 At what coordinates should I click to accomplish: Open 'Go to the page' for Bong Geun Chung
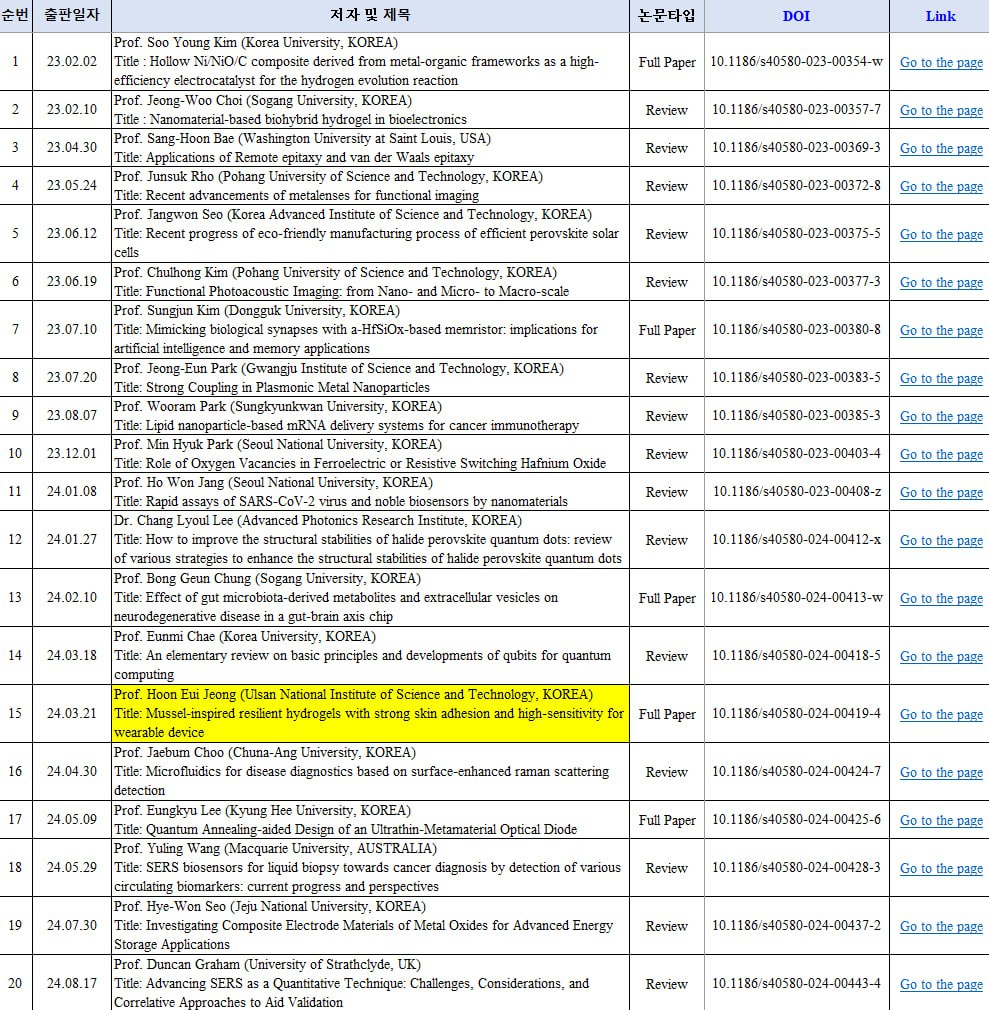[x=941, y=598]
